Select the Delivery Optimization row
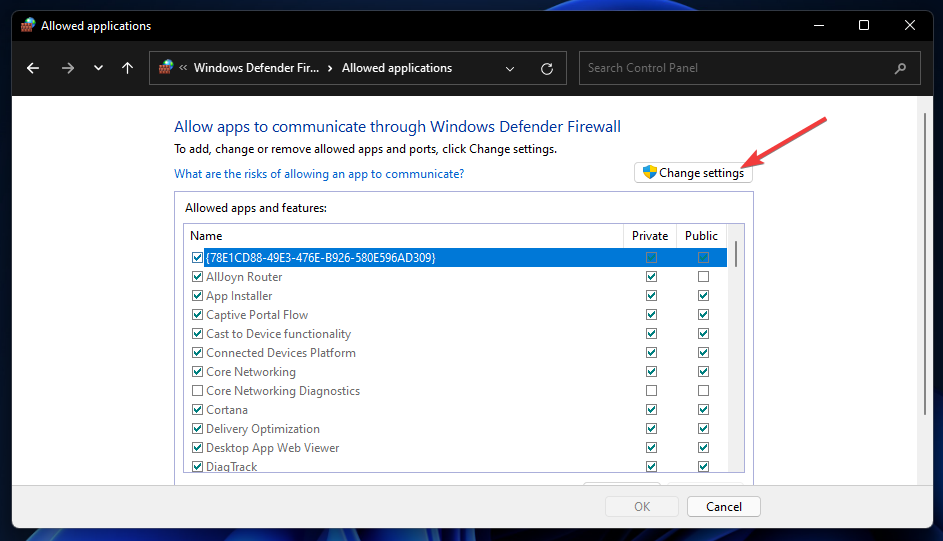943x541 pixels. coord(455,429)
